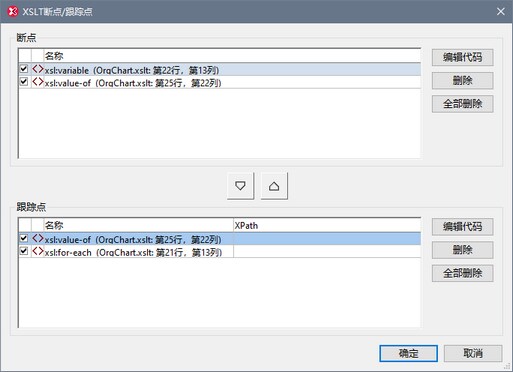Click the up arrow move button
Viewport: 513px width, 372px height.
coord(274,186)
